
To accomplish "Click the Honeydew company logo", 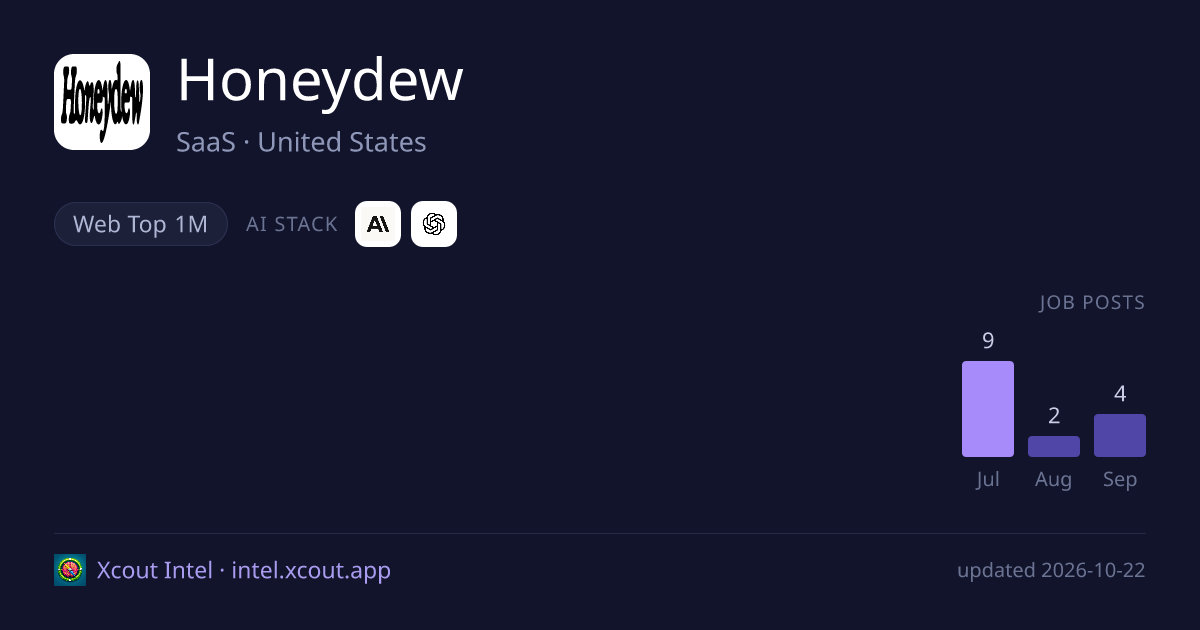I will tap(102, 102).
